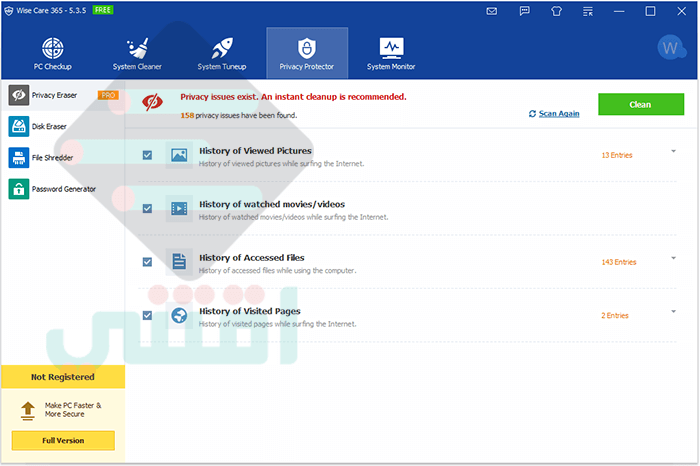Click the PRO badge next to Privacy Eraser

(108, 95)
